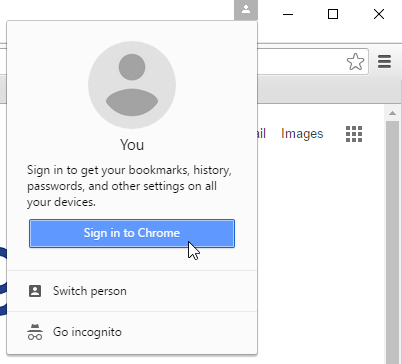Screen dimensions: 402x364
Task: Click the partially hidden Gmail link
Action: [262, 134]
